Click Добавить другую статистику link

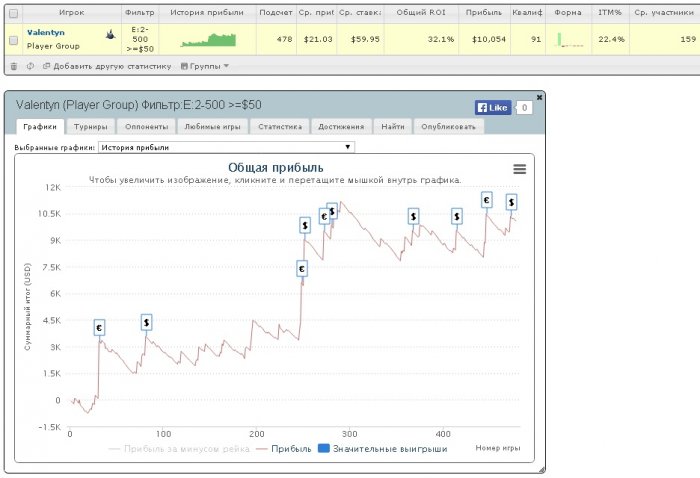tap(107, 66)
